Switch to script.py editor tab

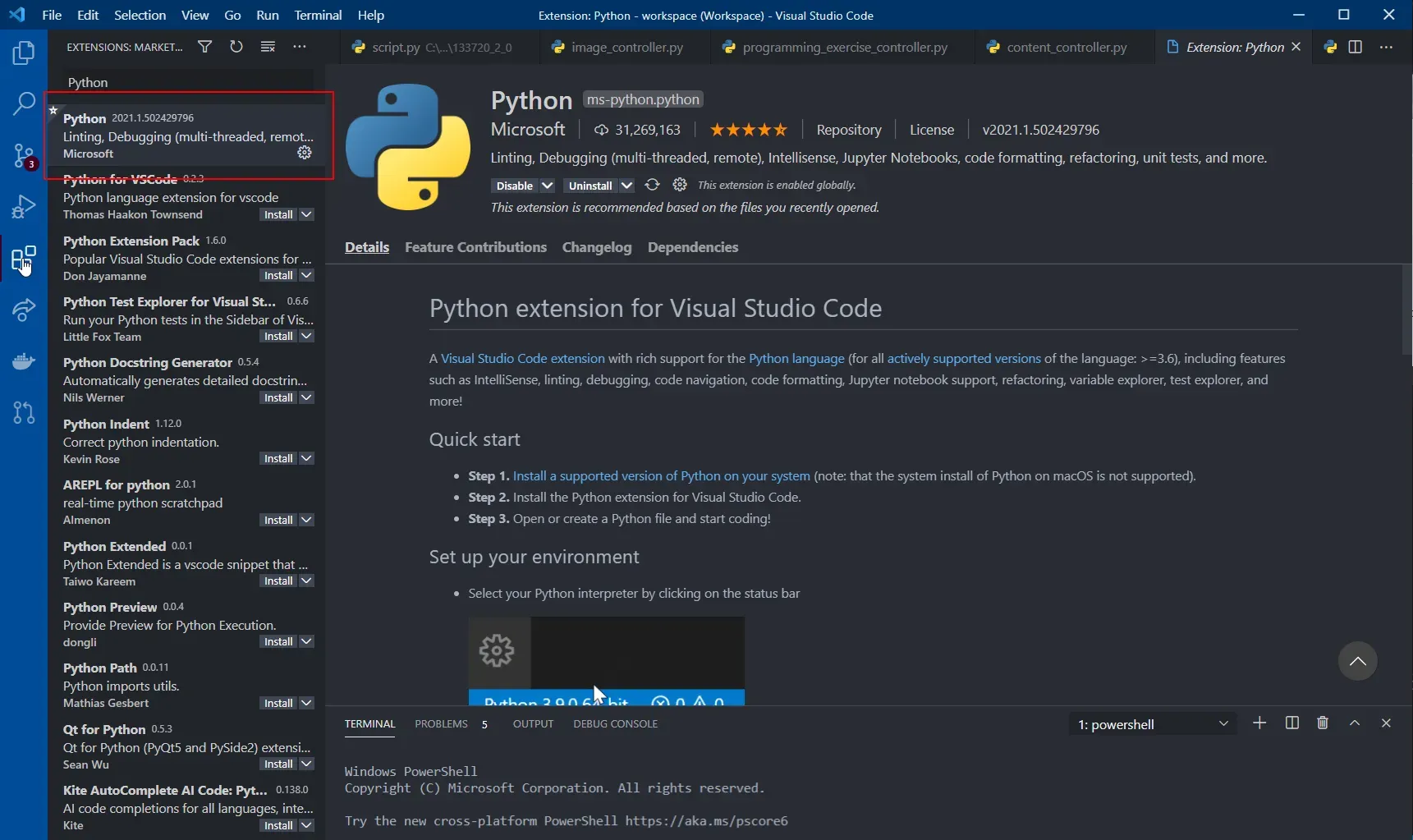coord(439,47)
